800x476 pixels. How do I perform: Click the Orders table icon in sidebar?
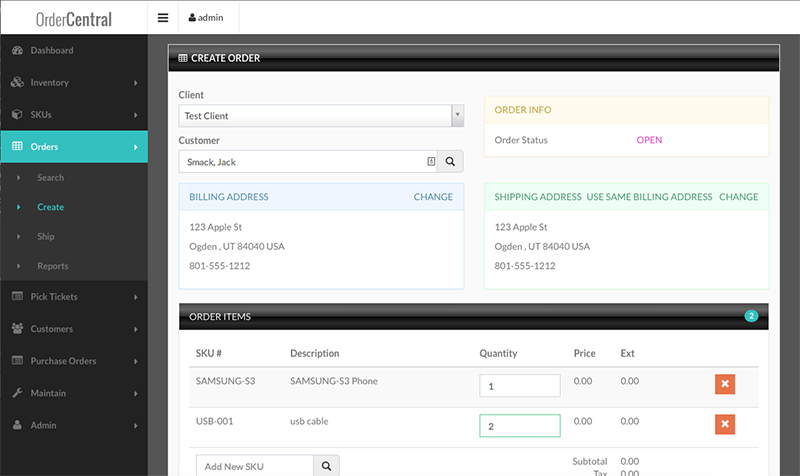(17, 146)
